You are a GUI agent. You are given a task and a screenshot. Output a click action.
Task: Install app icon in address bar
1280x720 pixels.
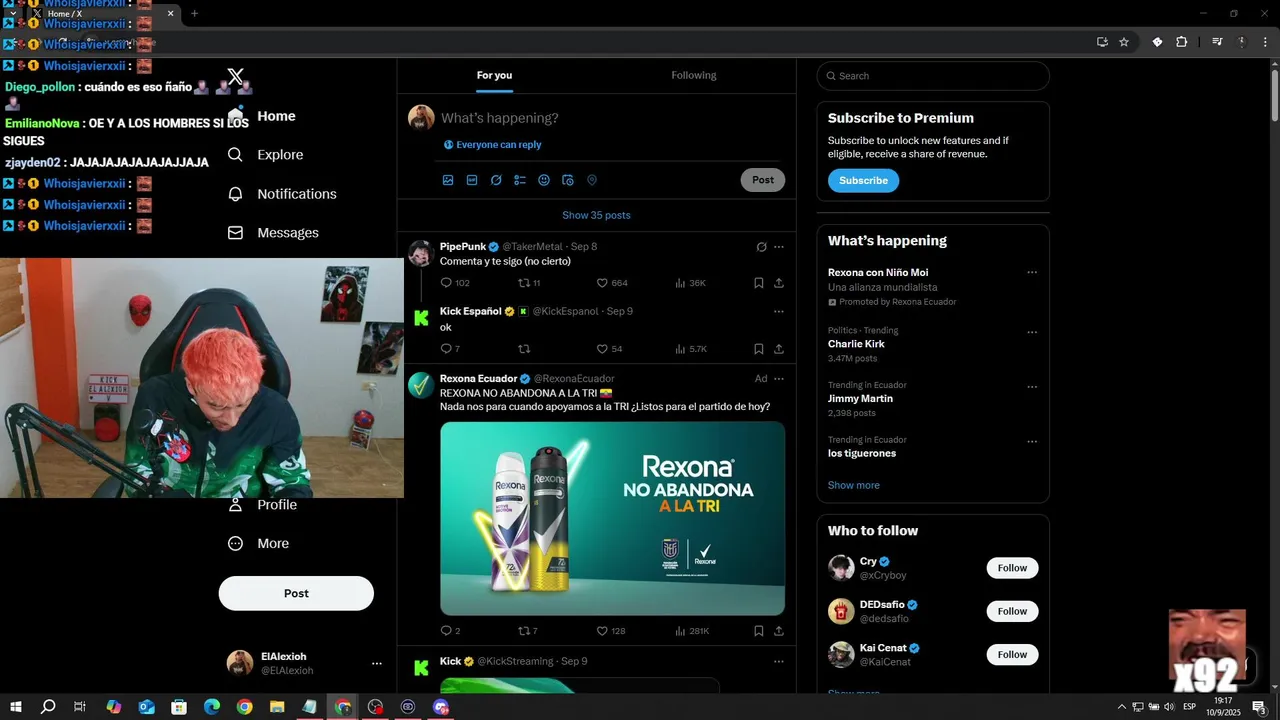1102,42
